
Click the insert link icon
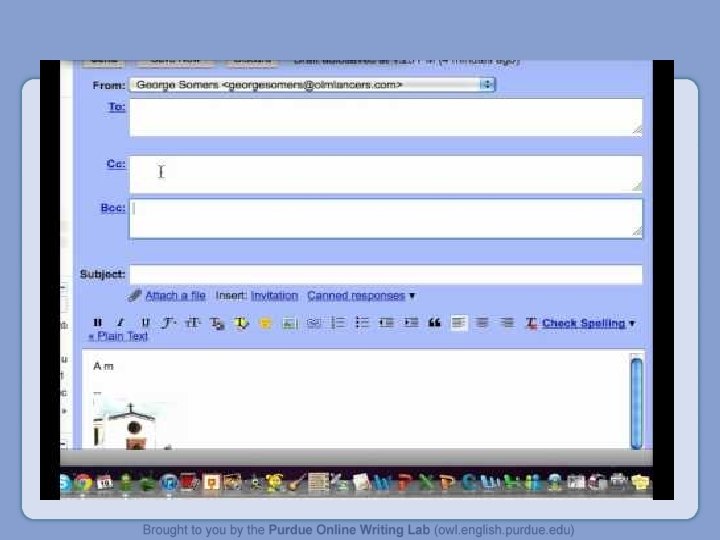point(314,323)
